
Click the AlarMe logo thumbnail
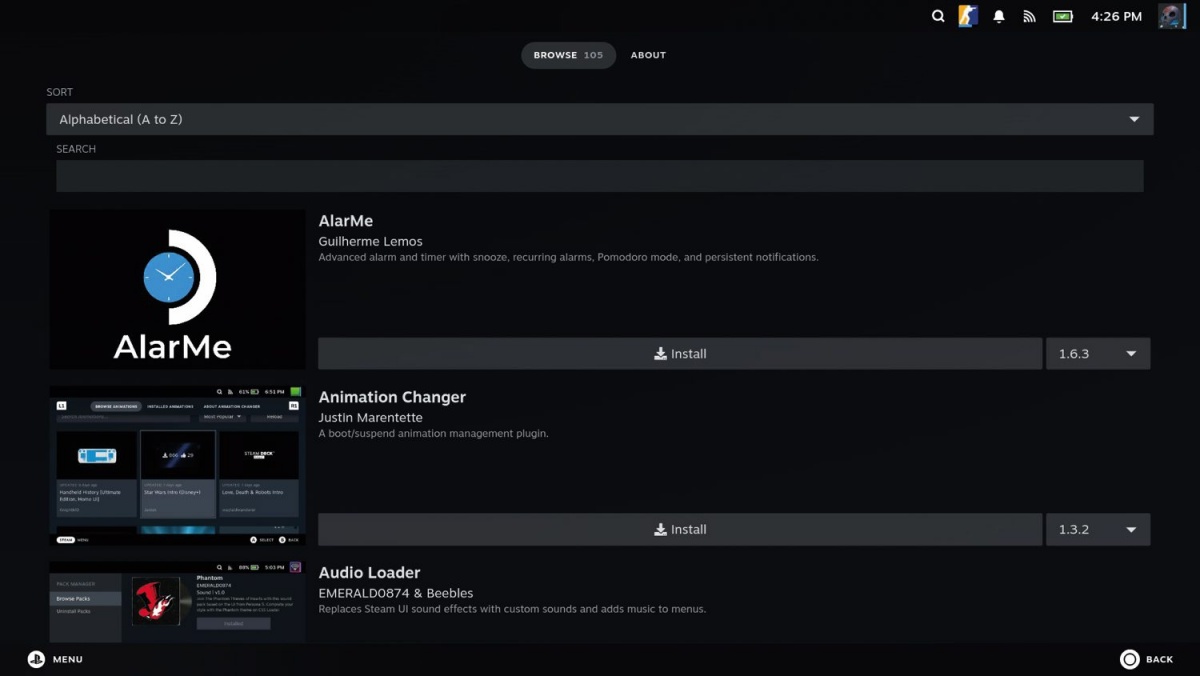click(x=177, y=289)
